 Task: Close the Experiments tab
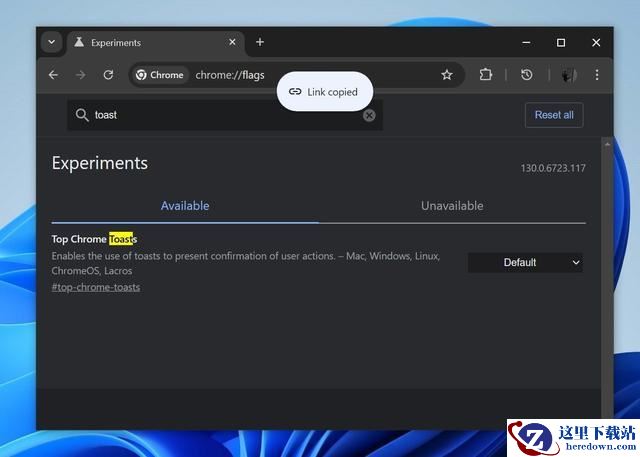(x=232, y=42)
